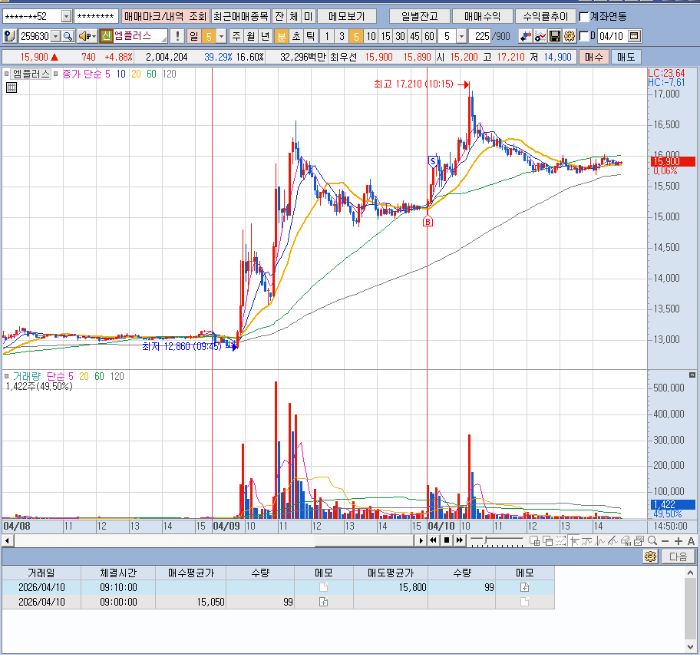Click the 225 bar count input field
Image resolution: width=700 pixels, height=655 pixels.
pyautogui.click(x=480, y=36)
